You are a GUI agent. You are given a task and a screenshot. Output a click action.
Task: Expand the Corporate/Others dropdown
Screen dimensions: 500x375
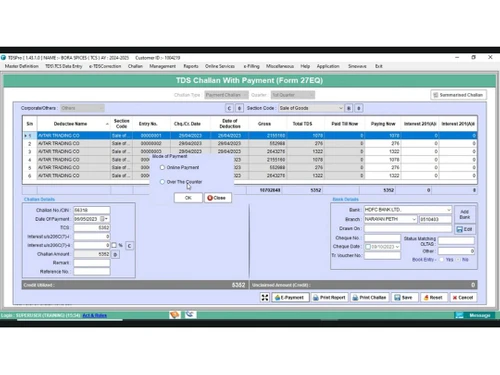tap(101, 108)
